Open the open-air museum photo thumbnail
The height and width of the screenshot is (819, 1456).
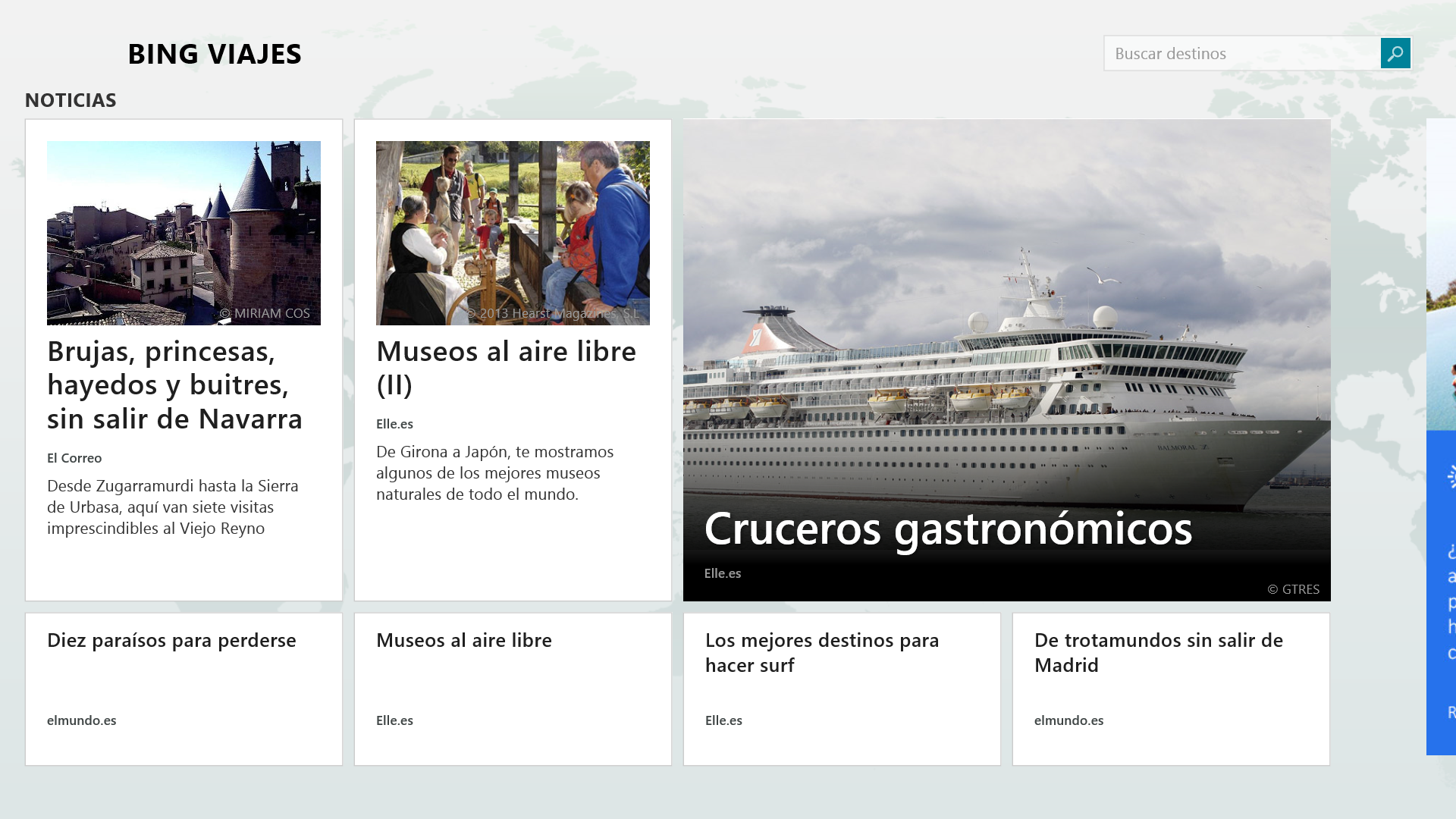(513, 233)
